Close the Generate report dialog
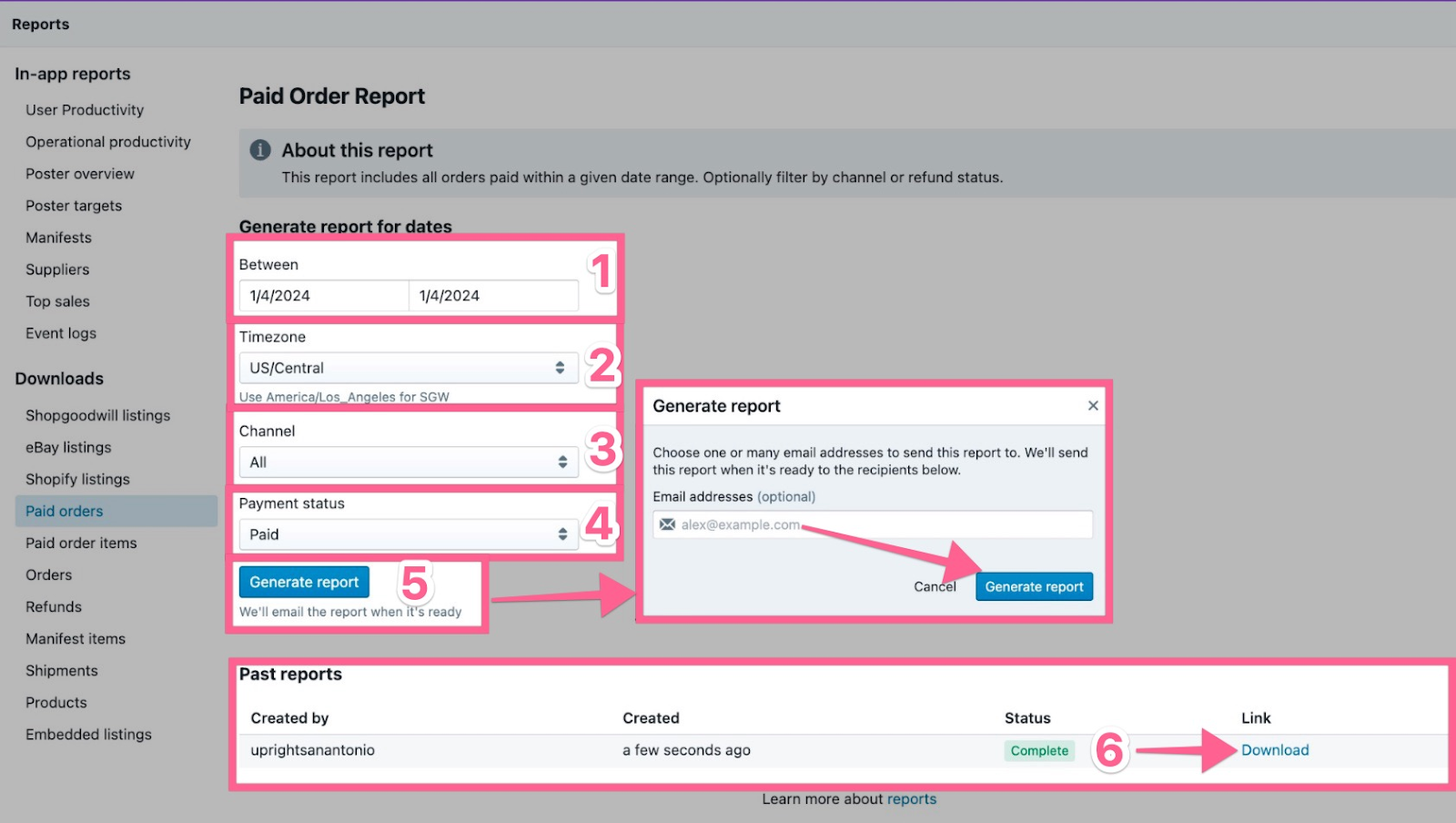Screen dimensions: 1456x823 tap(1093, 406)
